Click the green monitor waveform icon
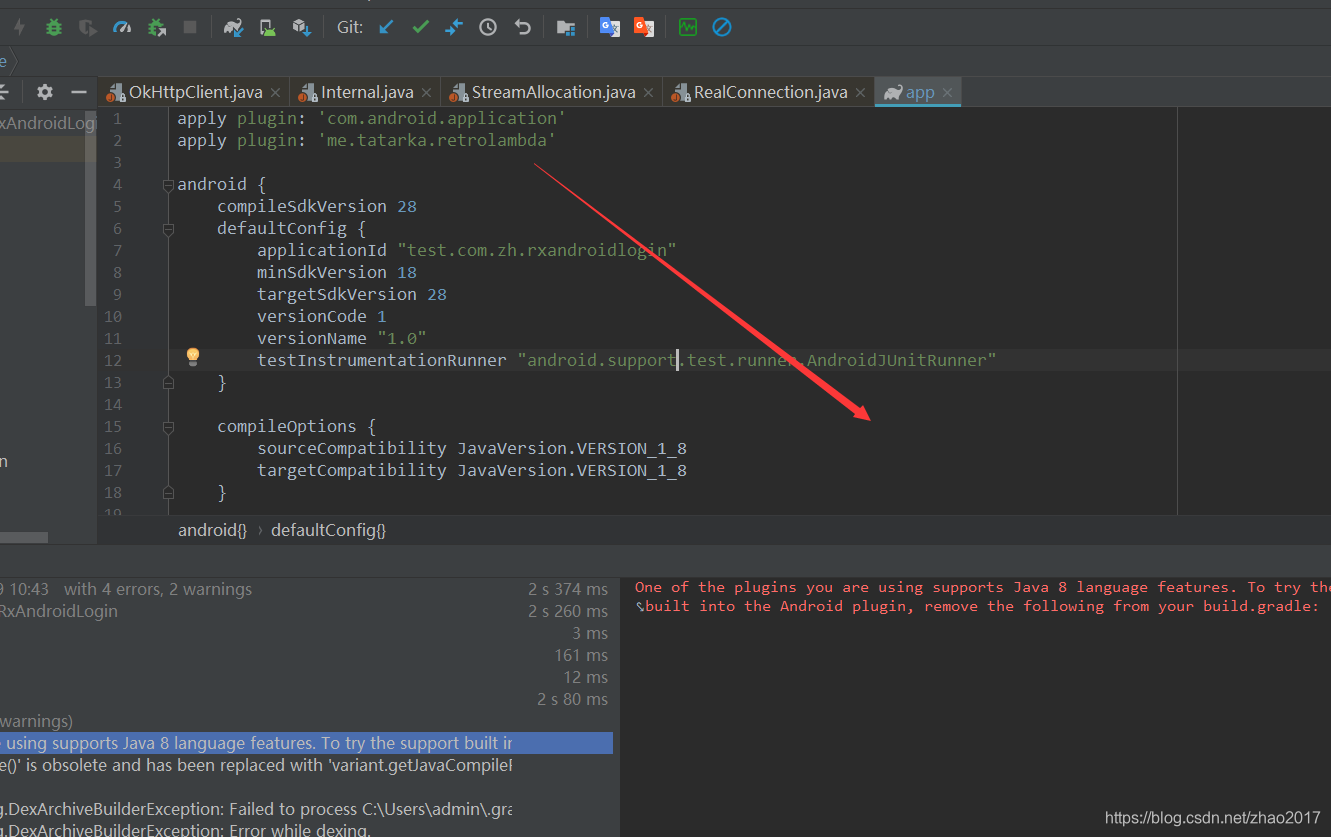Viewport: 1331px width, 837px height. point(688,28)
